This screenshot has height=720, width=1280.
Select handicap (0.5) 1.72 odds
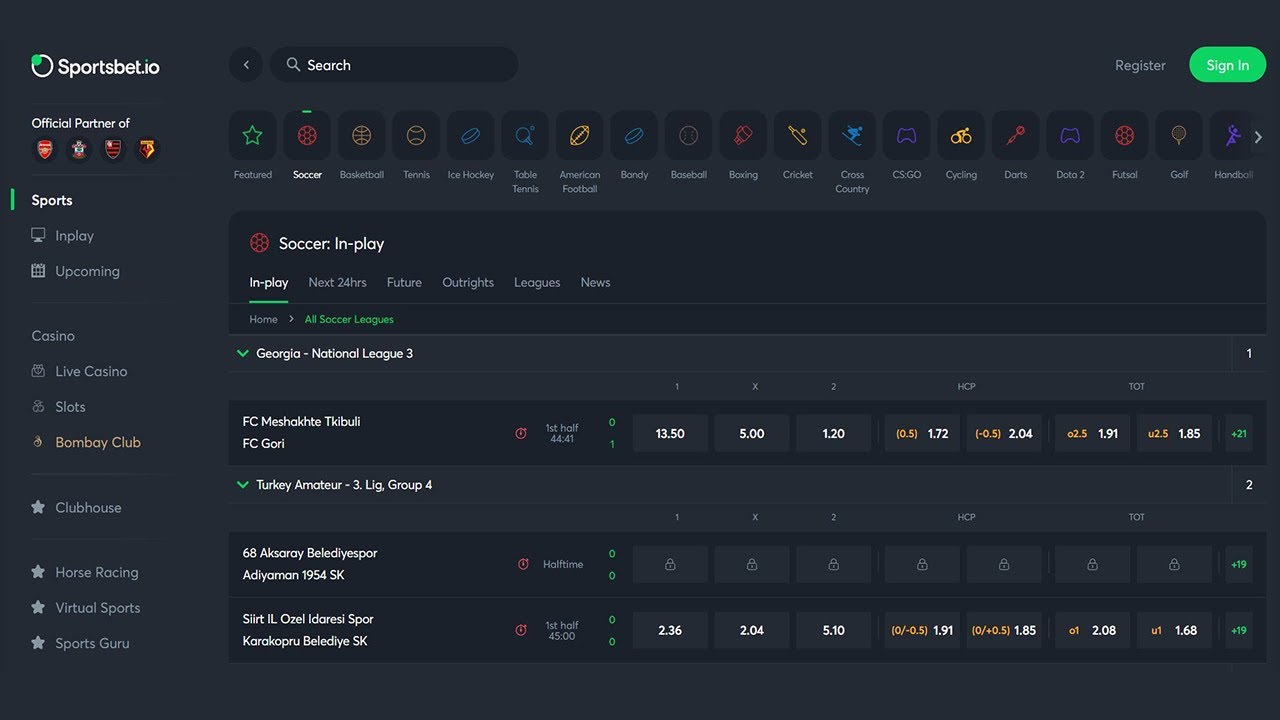tap(922, 434)
